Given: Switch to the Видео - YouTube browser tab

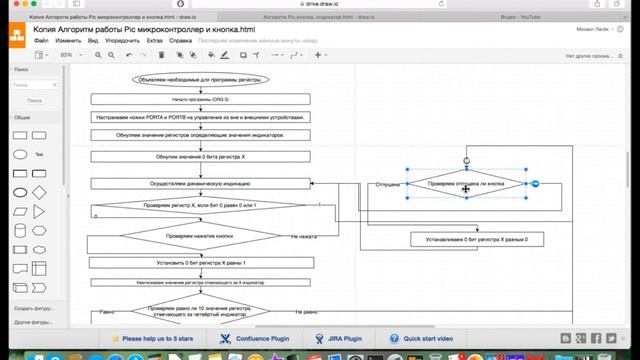Looking at the screenshot, I should tap(520, 17).
